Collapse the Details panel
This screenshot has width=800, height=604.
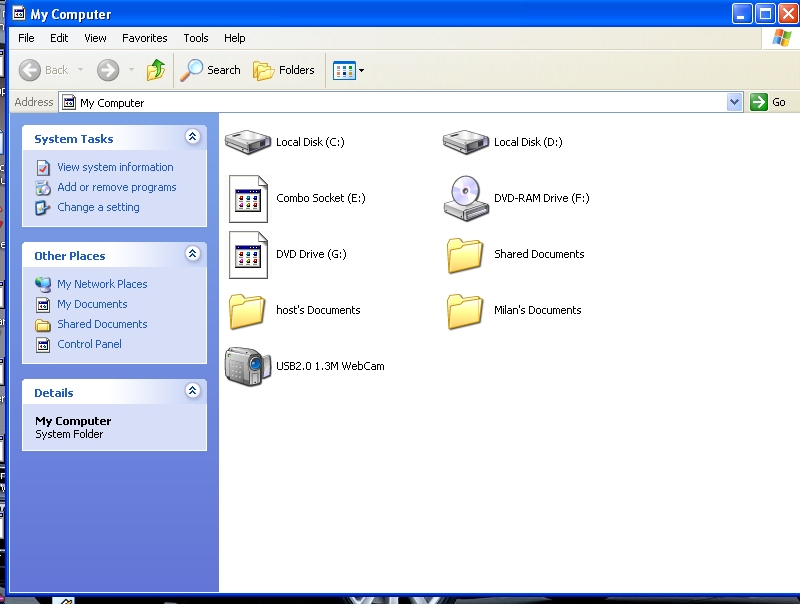[x=193, y=392]
